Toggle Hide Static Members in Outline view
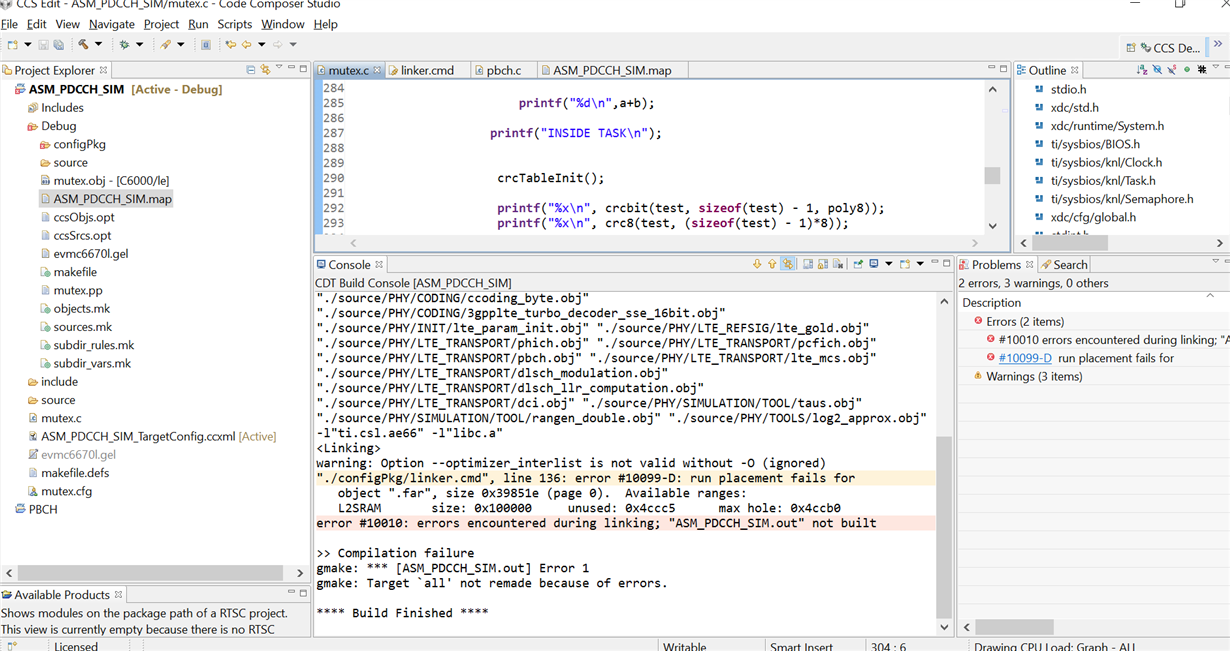Image resolution: width=1230 pixels, height=651 pixels. [x=1172, y=70]
